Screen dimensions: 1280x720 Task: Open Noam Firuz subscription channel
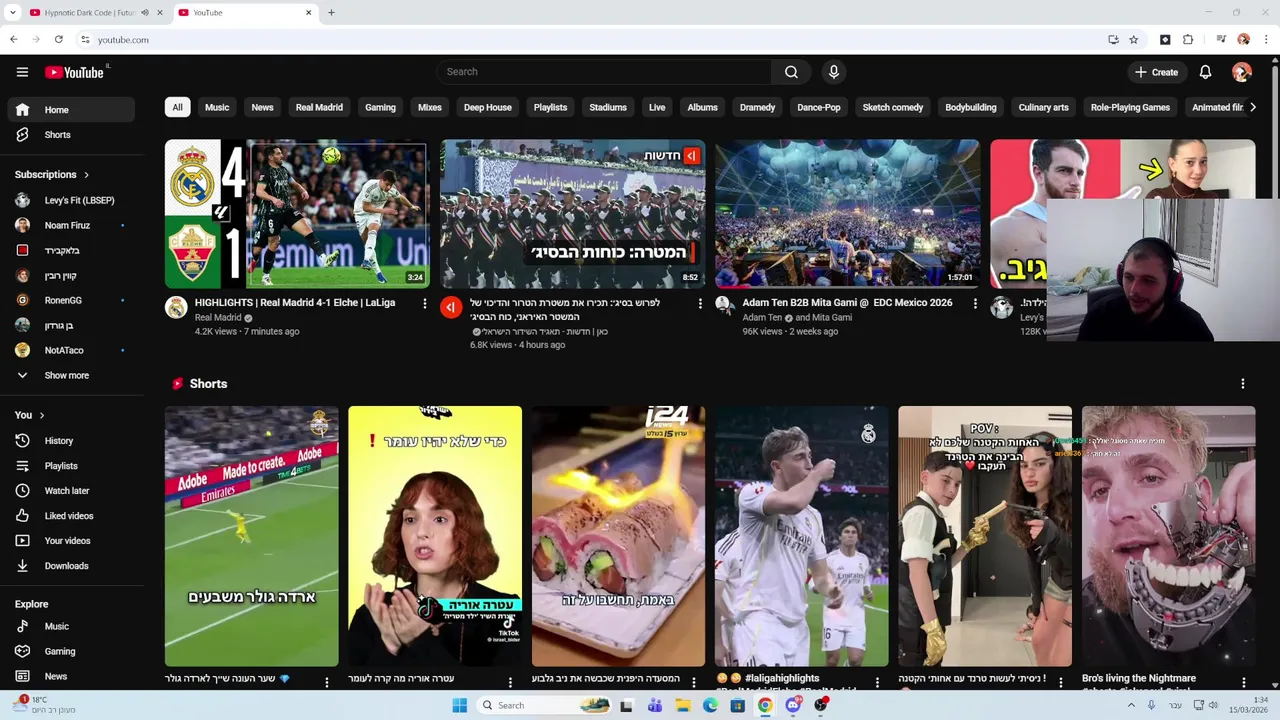pos(70,226)
